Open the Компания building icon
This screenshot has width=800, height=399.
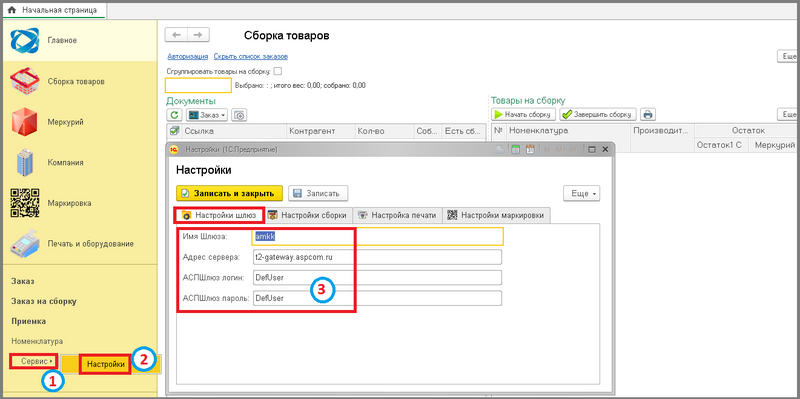pos(24,163)
